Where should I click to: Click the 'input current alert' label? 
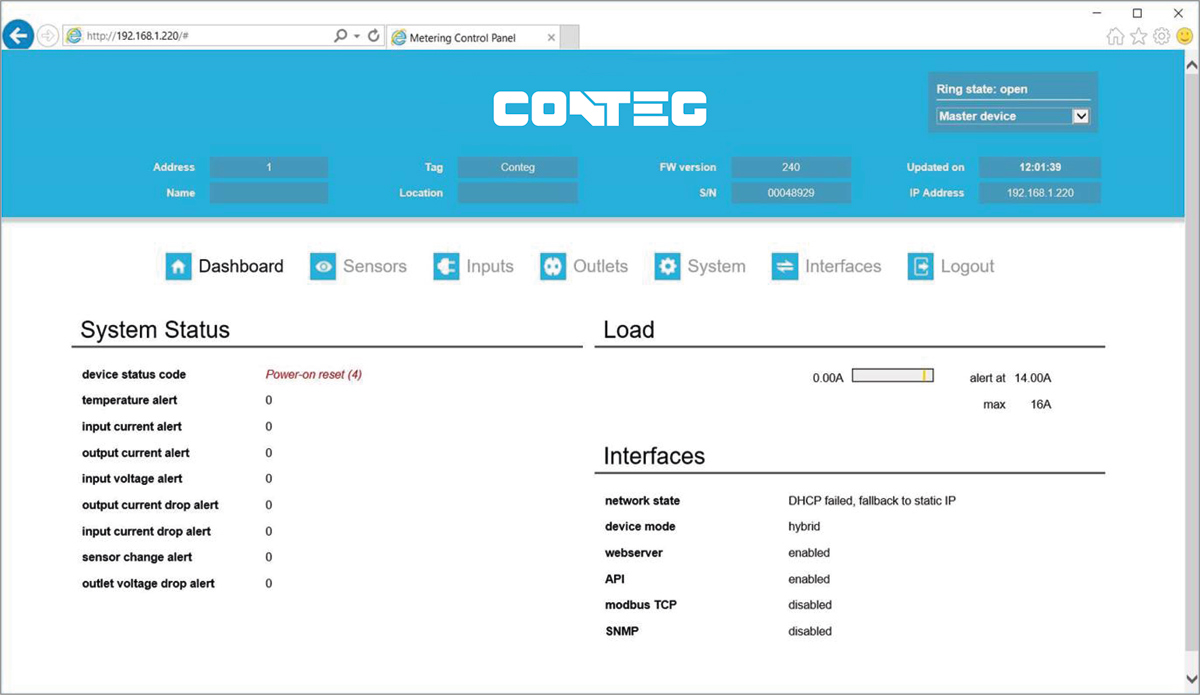[x=132, y=427]
